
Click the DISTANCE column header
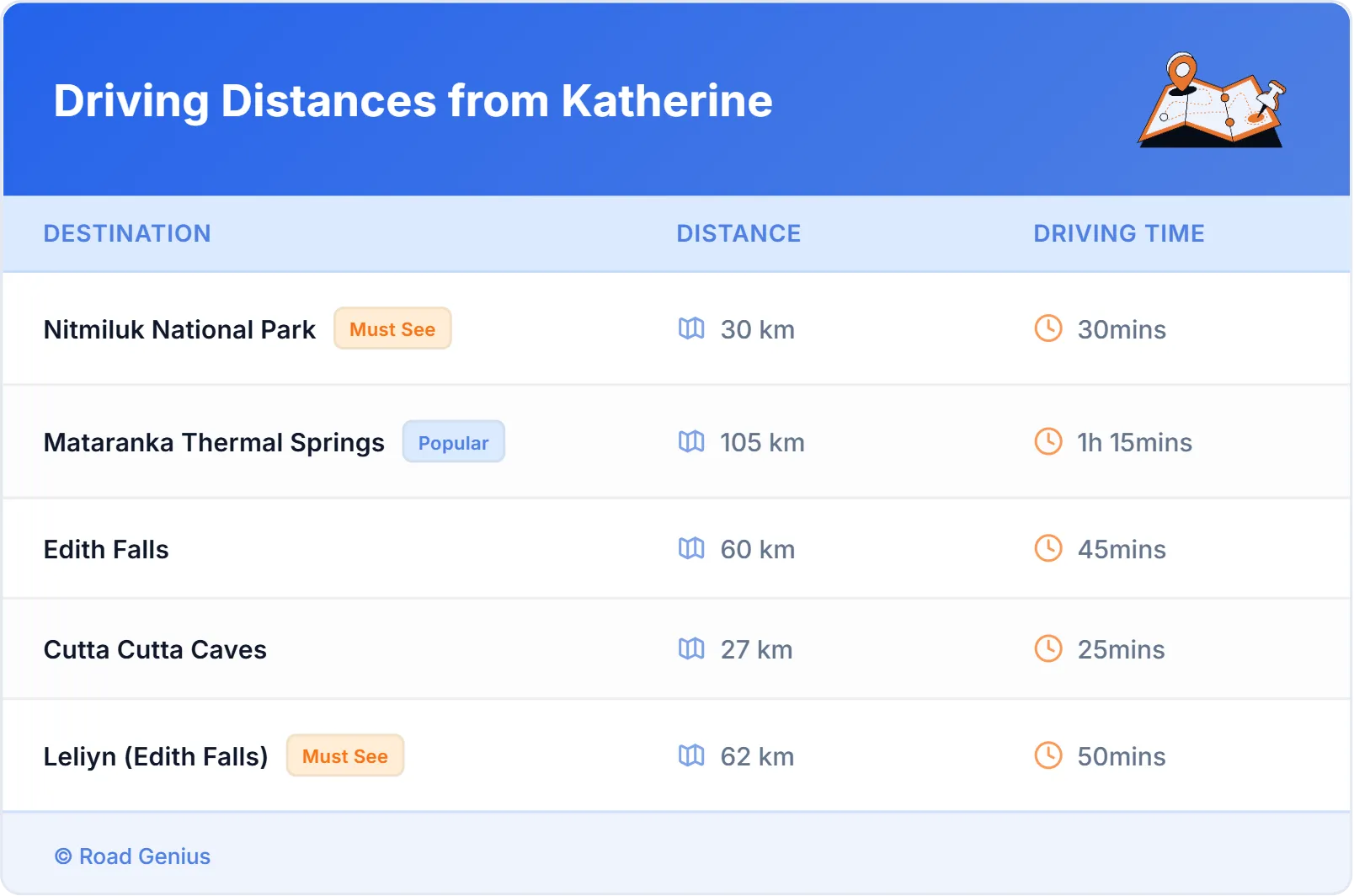pyautogui.click(x=738, y=233)
